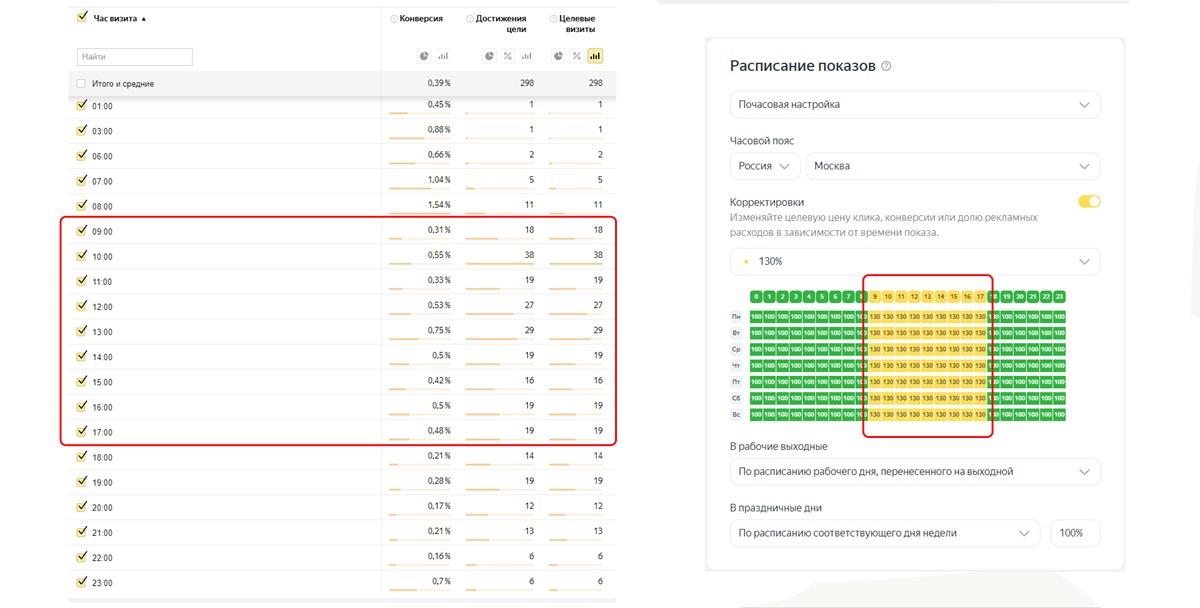
Task: Open the help icon beside Расписание показов
Action: coord(886,67)
